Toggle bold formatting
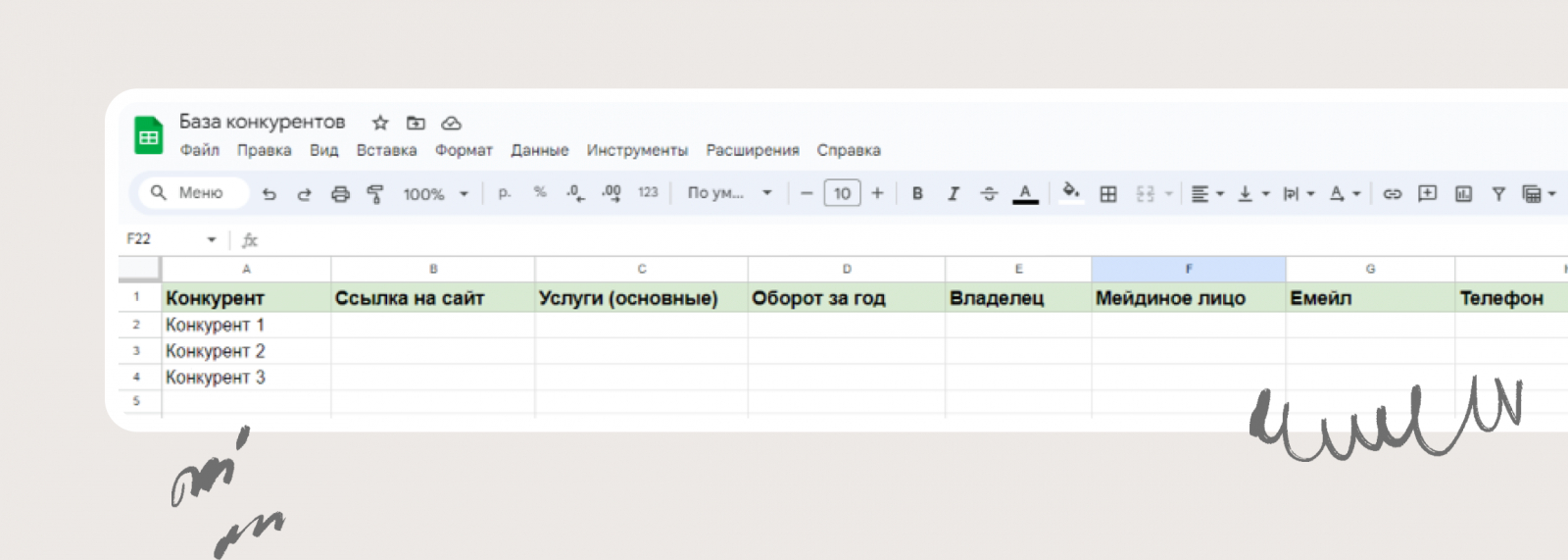1568x560 pixels. 917,194
